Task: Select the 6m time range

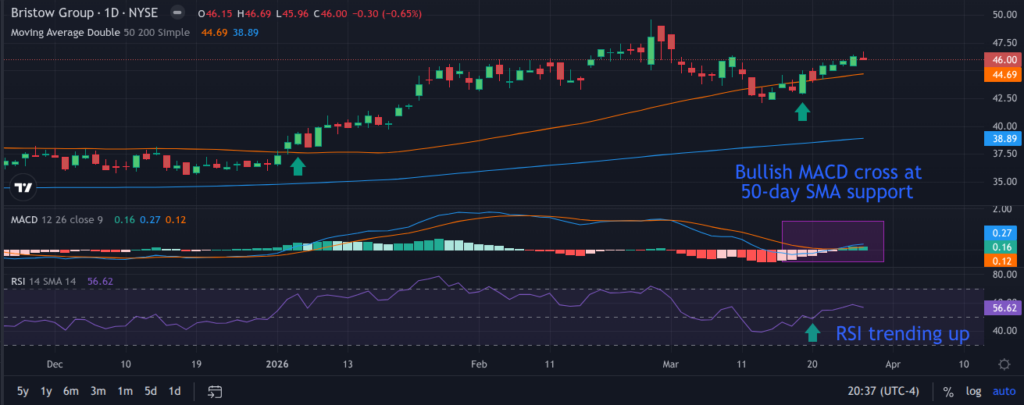Action: click(x=71, y=392)
